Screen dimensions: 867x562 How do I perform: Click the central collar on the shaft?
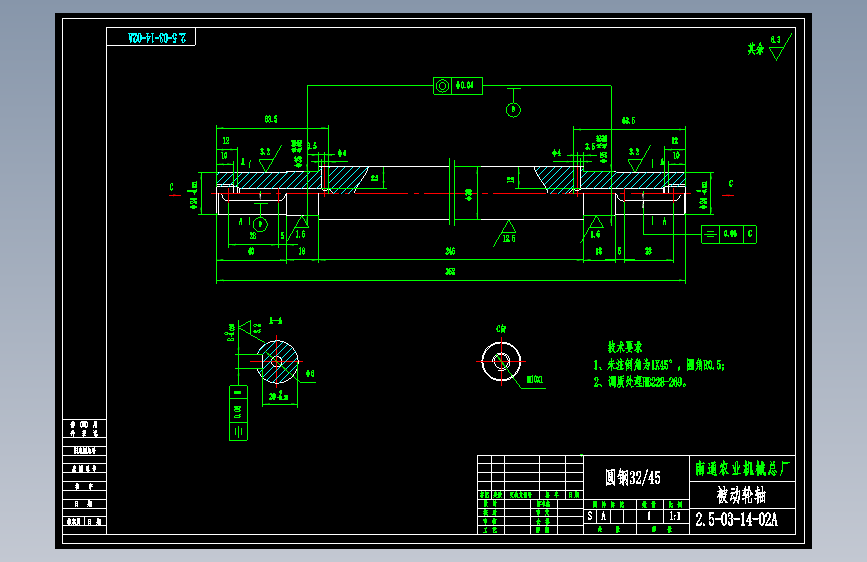(452, 192)
